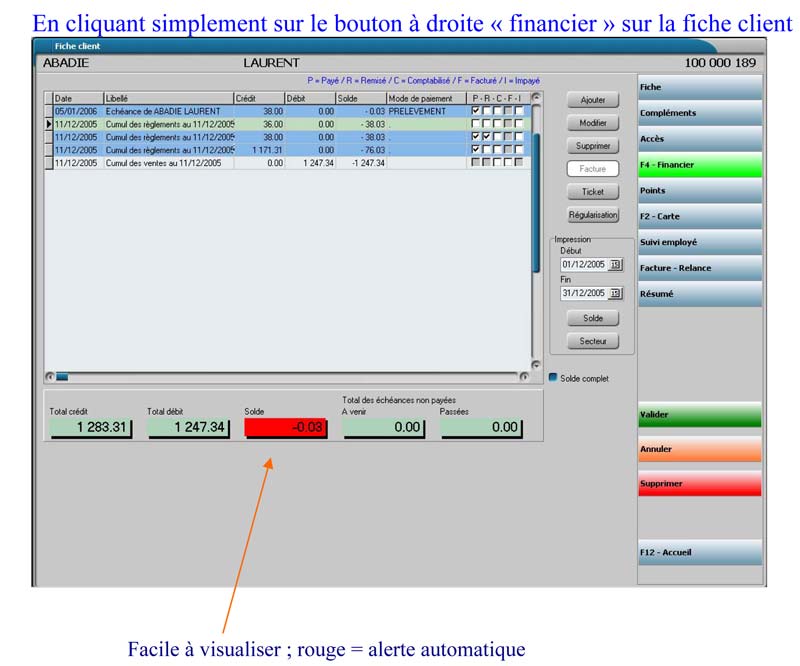Click the Solde print button
This screenshot has width=800, height=666.
point(593,318)
